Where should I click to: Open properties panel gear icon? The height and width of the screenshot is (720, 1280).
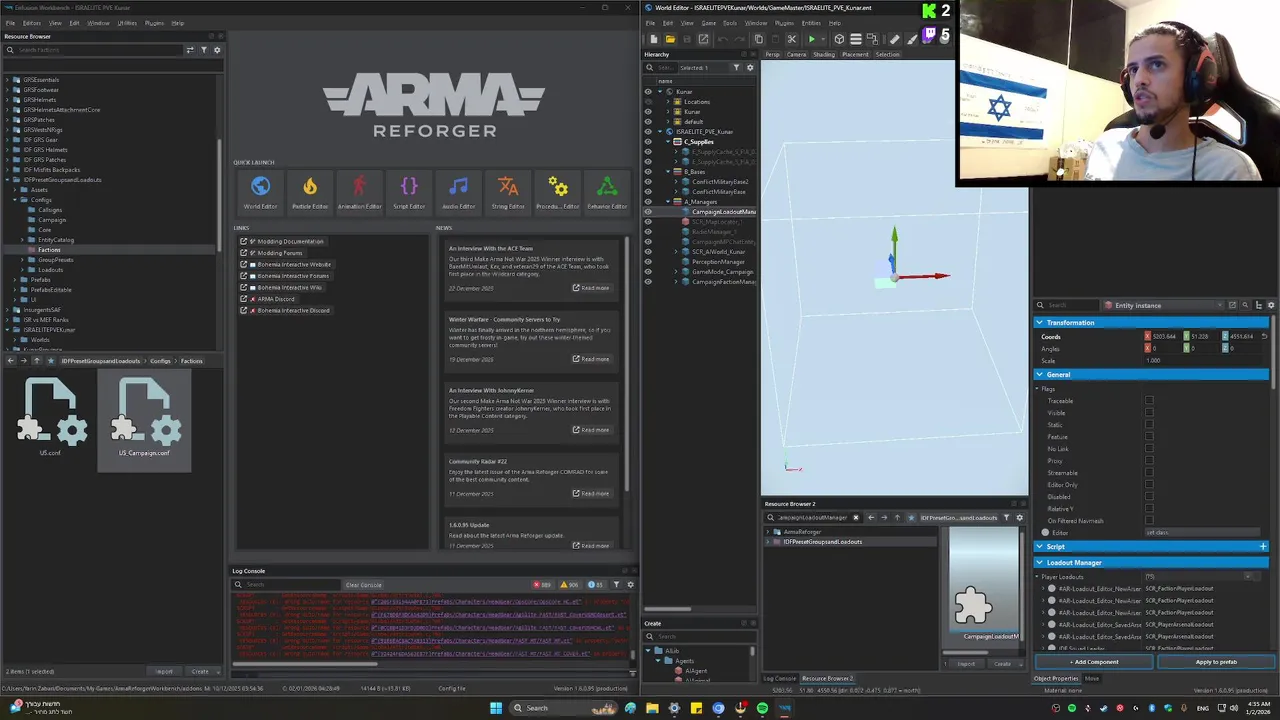click(1271, 305)
